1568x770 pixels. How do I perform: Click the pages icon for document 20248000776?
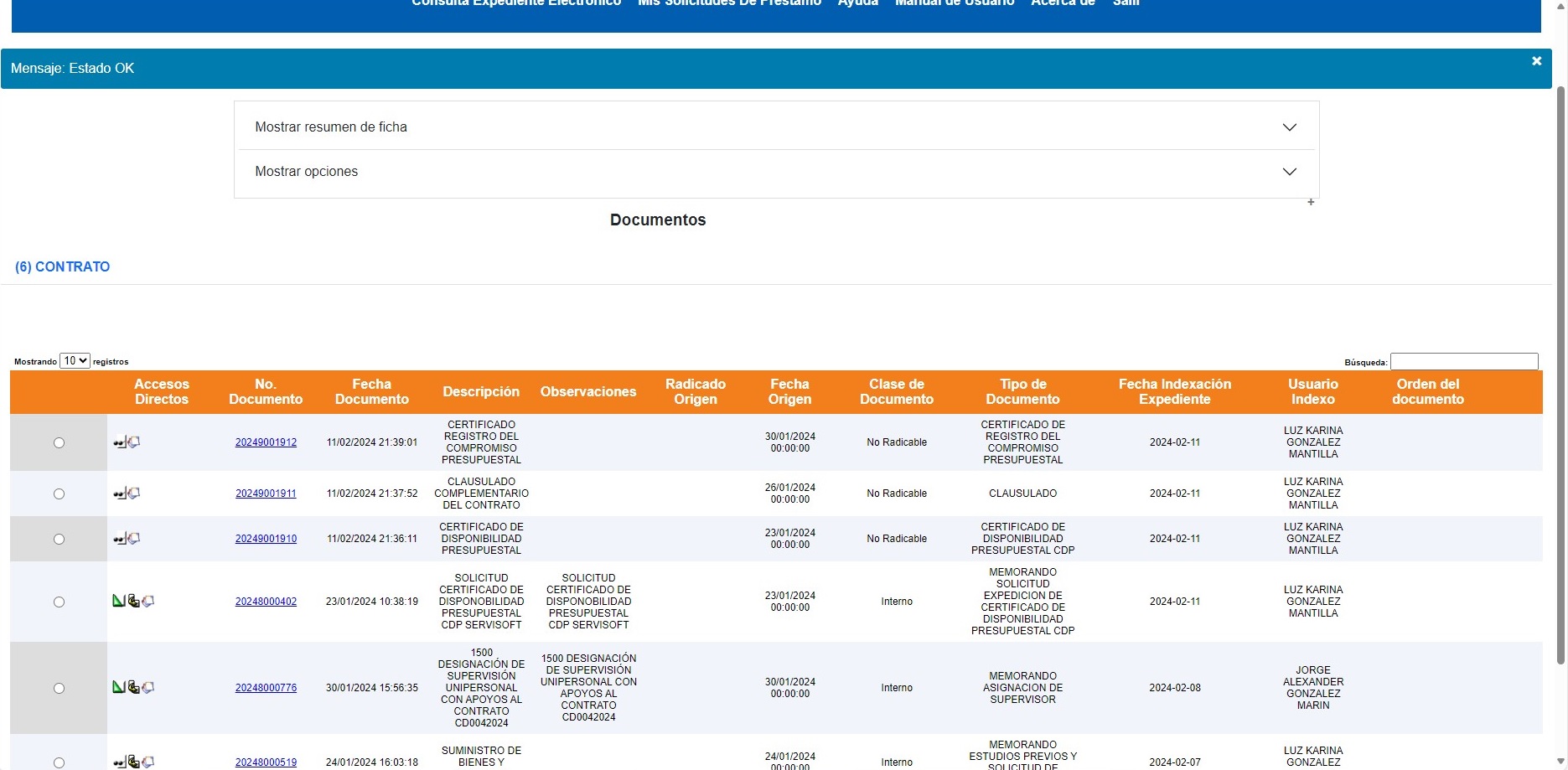[x=148, y=688]
